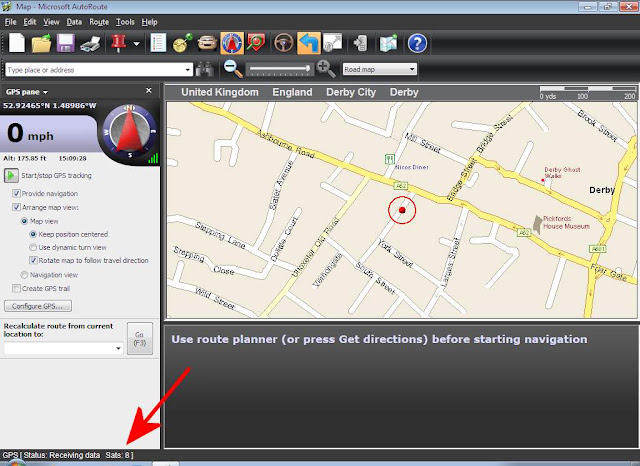Select the Navigation view radio button
Screen dimensions: 640x466
tap(24, 275)
